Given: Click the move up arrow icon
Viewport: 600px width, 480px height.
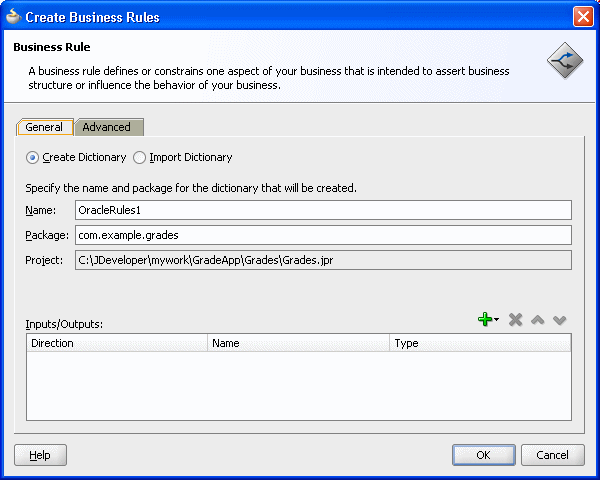Looking at the screenshot, I should [x=538, y=320].
